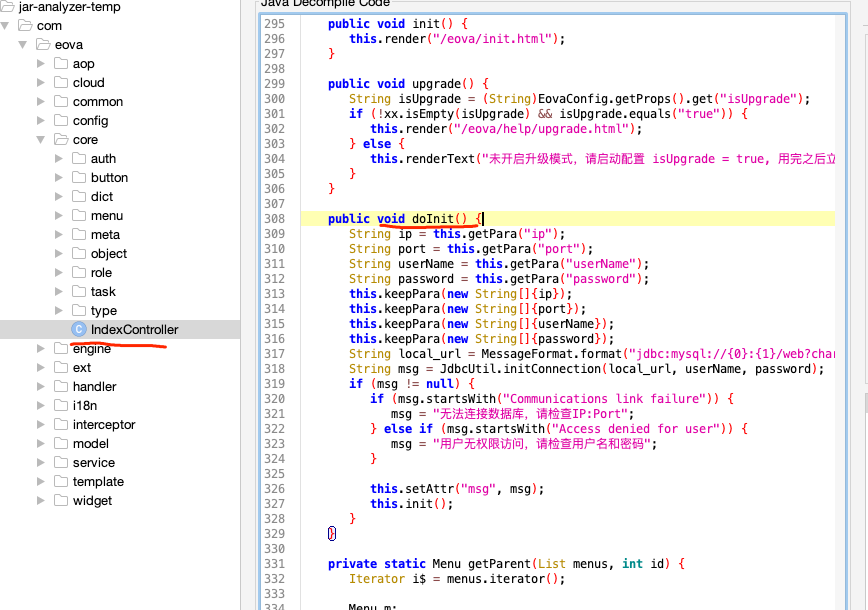
Task: Expand the cloud package
Action: click(x=40, y=82)
